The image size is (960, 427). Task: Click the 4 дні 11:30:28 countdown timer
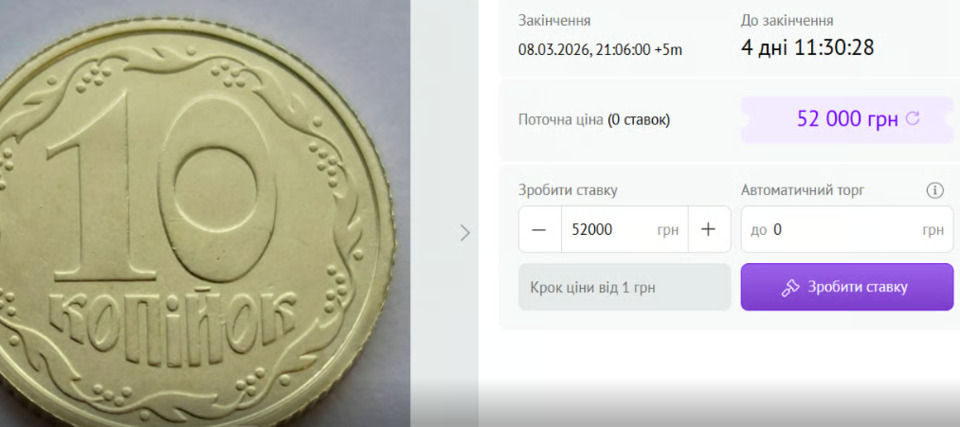tap(808, 47)
